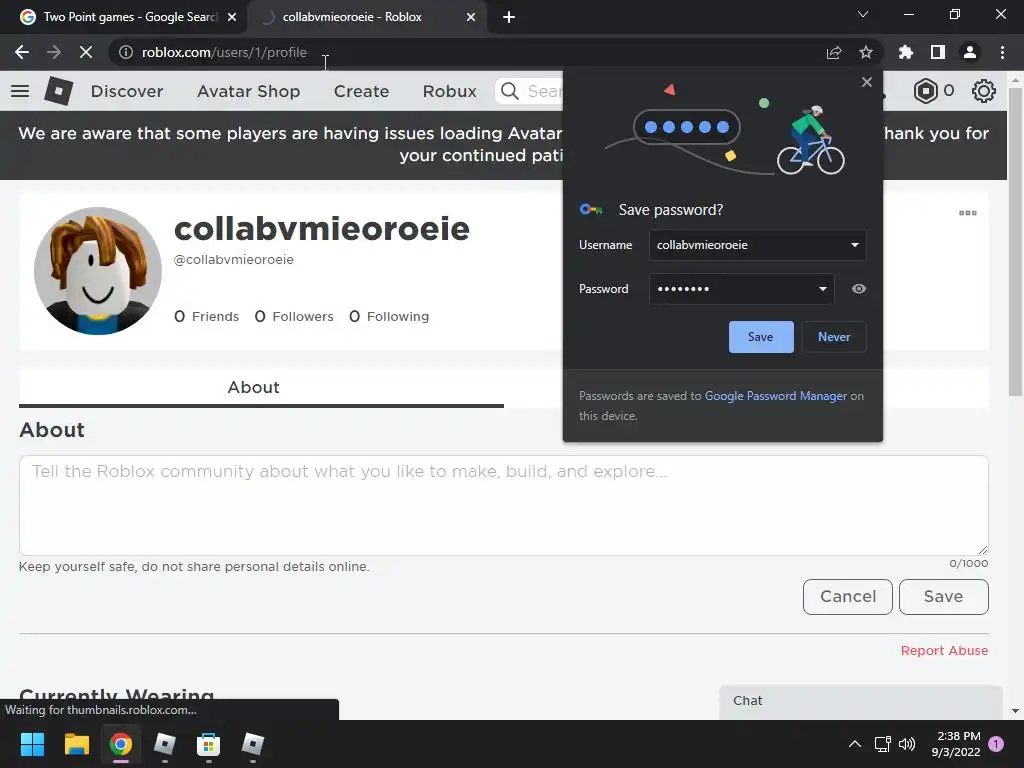Open File Explorer from taskbar
Screen dimensions: 1024x768
click(x=76, y=744)
